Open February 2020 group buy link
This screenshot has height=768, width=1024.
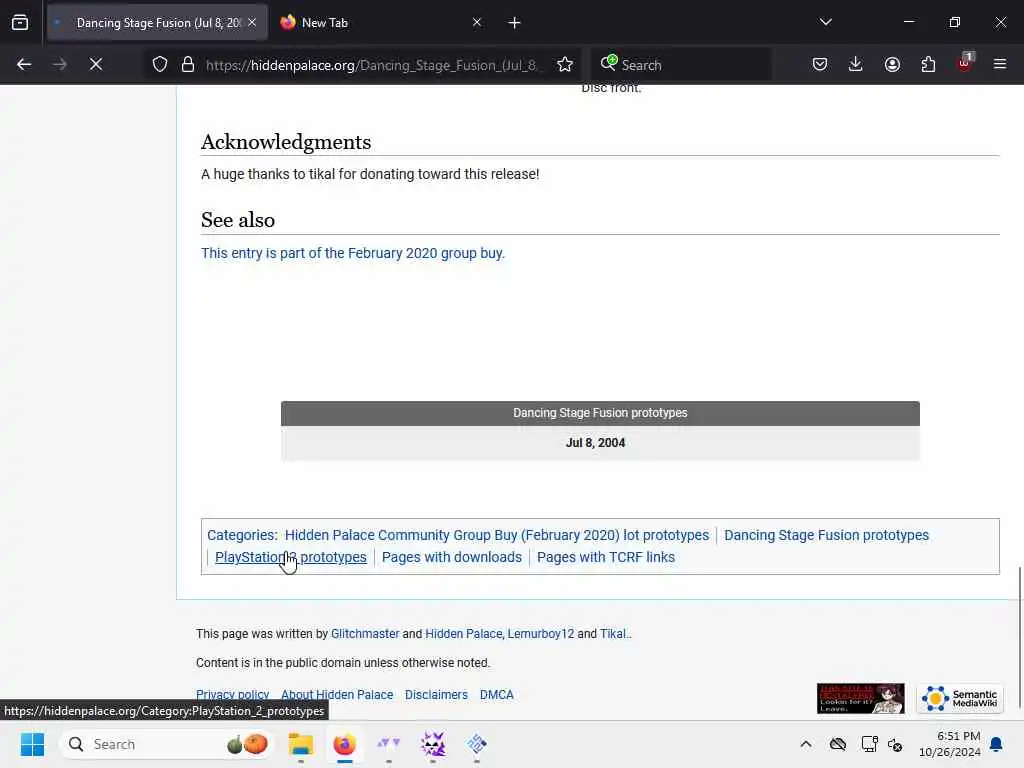[353, 253]
